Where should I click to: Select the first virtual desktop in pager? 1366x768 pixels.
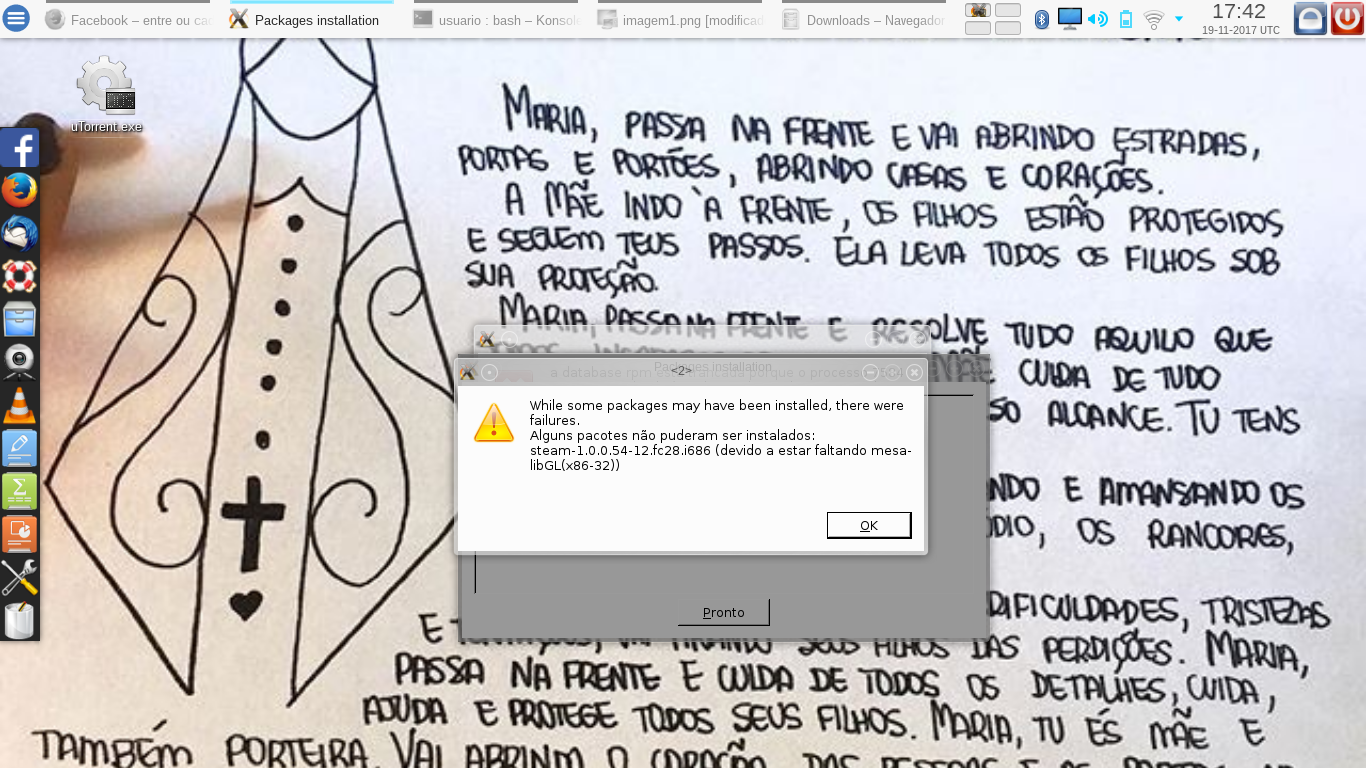coord(978,10)
